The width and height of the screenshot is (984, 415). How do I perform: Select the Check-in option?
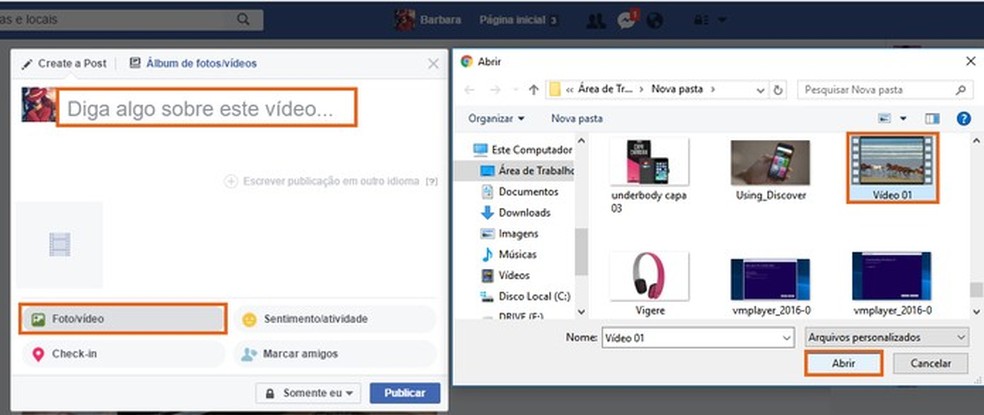point(123,354)
